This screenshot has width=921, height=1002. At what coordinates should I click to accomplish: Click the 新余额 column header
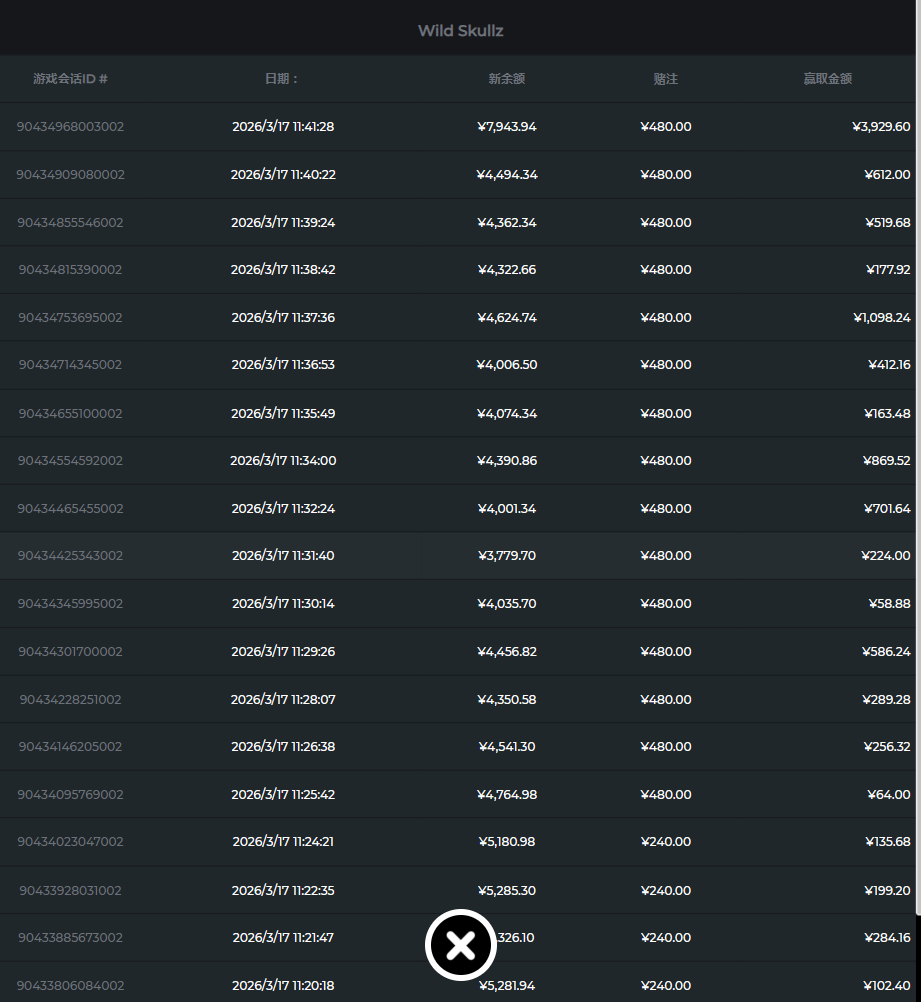point(506,79)
